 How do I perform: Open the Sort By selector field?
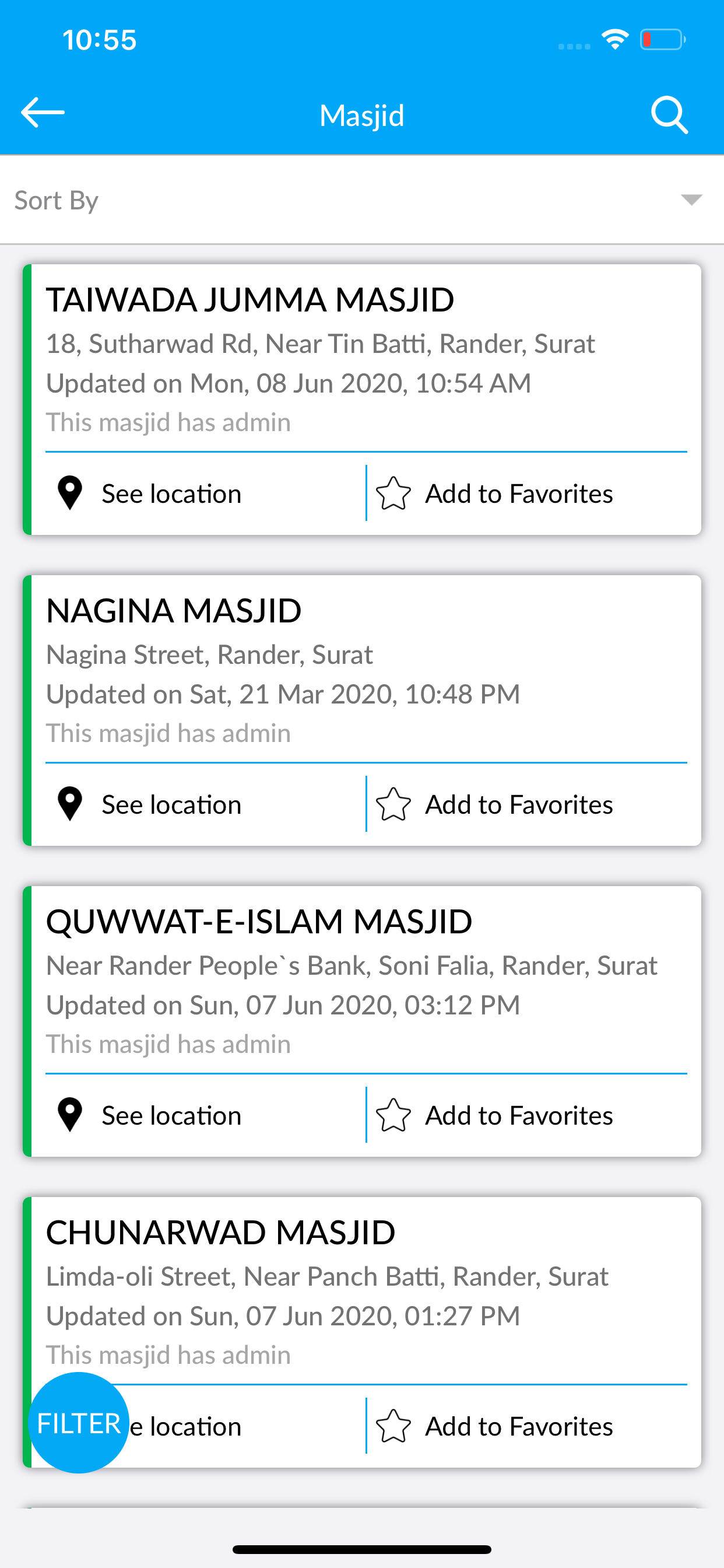(x=362, y=200)
